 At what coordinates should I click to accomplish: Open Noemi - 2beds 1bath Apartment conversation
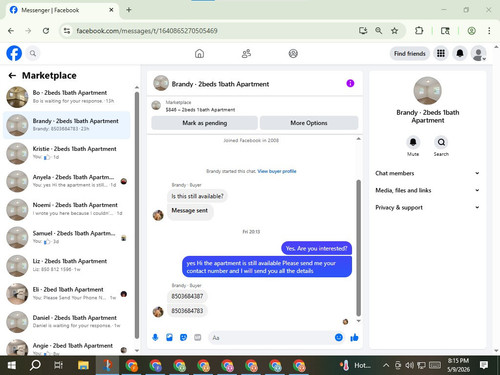point(67,209)
